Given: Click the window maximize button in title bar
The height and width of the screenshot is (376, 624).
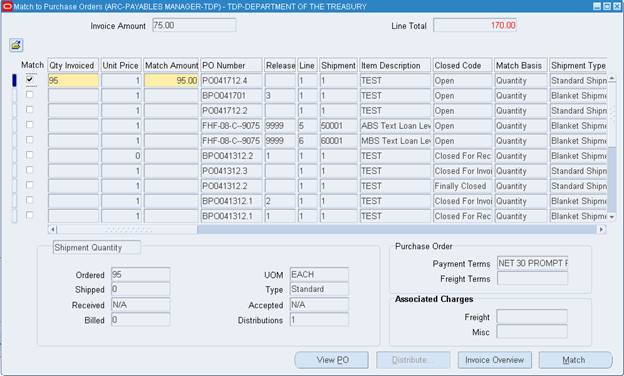Looking at the screenshot, I should pyautogui.click(x=607, y=7).
